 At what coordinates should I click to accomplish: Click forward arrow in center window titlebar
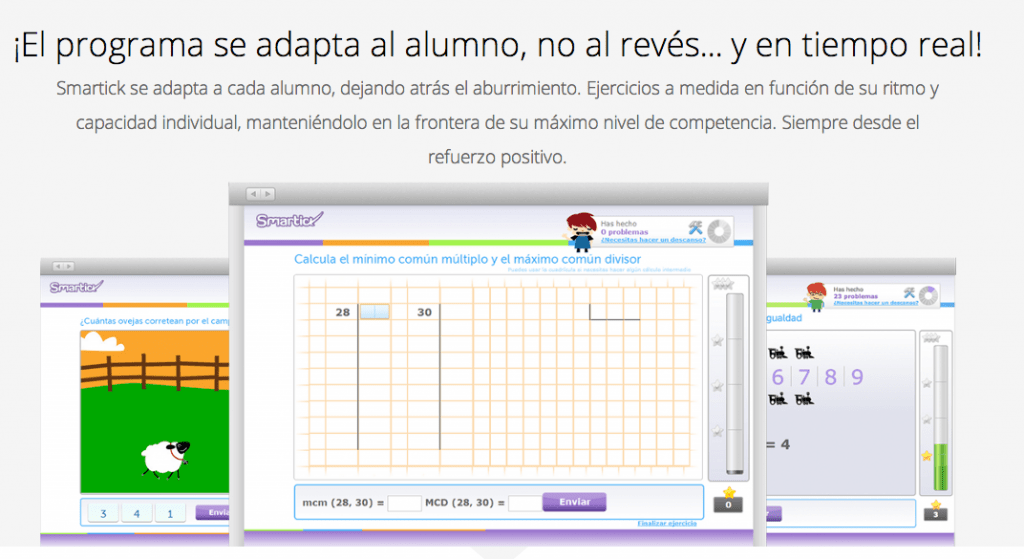click(267, 194)
